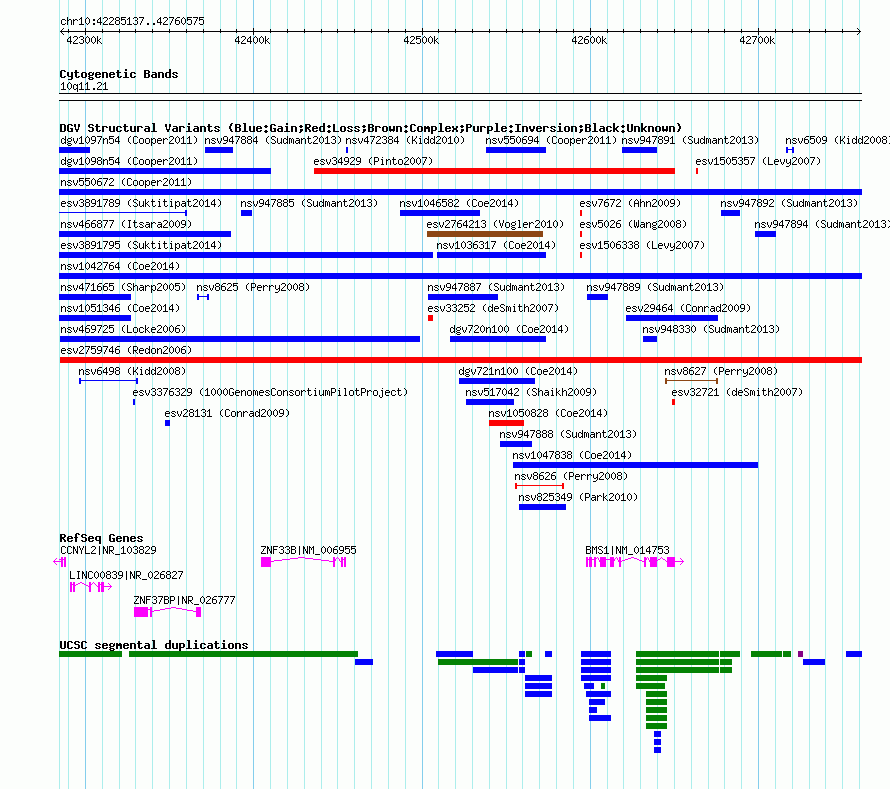Select nsv466877 (Itsara2009) label
The width and height of the screenshot is (890, 789).
tap(126, 224)
